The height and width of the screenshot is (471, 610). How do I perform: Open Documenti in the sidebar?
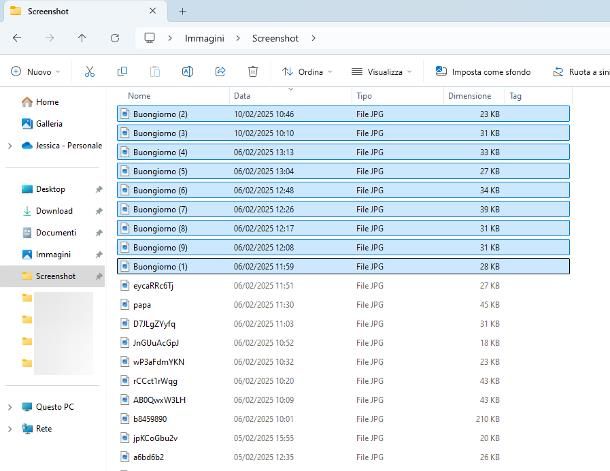49,233
